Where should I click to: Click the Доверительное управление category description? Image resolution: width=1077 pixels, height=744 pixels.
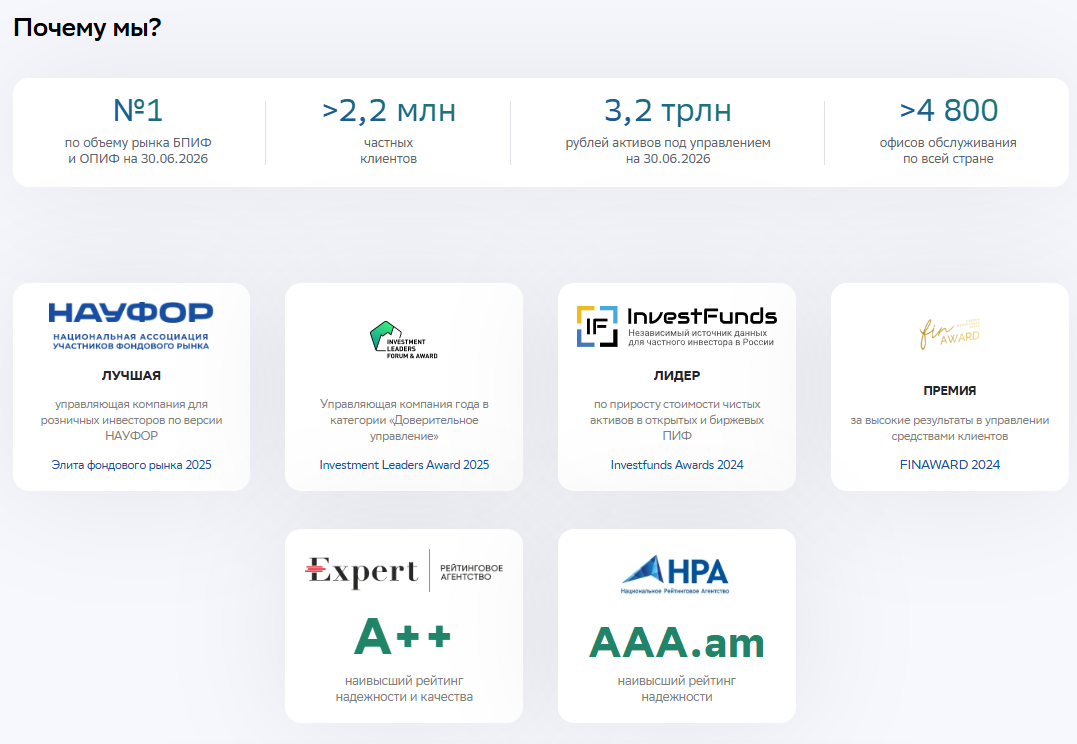404,420
